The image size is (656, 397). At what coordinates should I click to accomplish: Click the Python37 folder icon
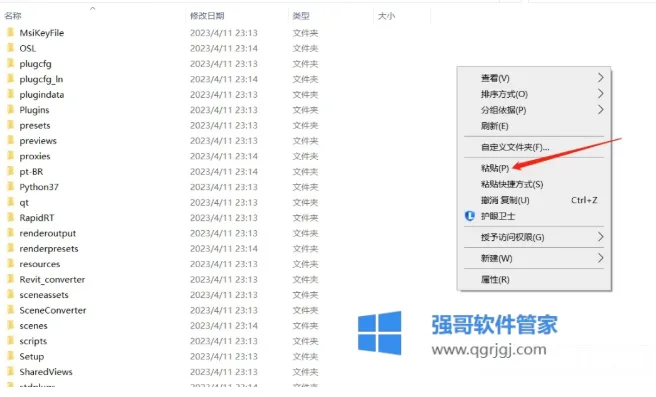pos(11,187)
